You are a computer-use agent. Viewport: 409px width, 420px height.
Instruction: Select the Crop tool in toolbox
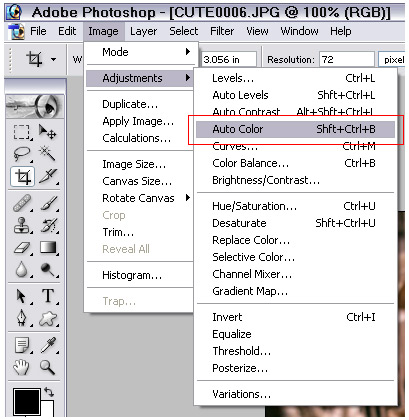22,176
